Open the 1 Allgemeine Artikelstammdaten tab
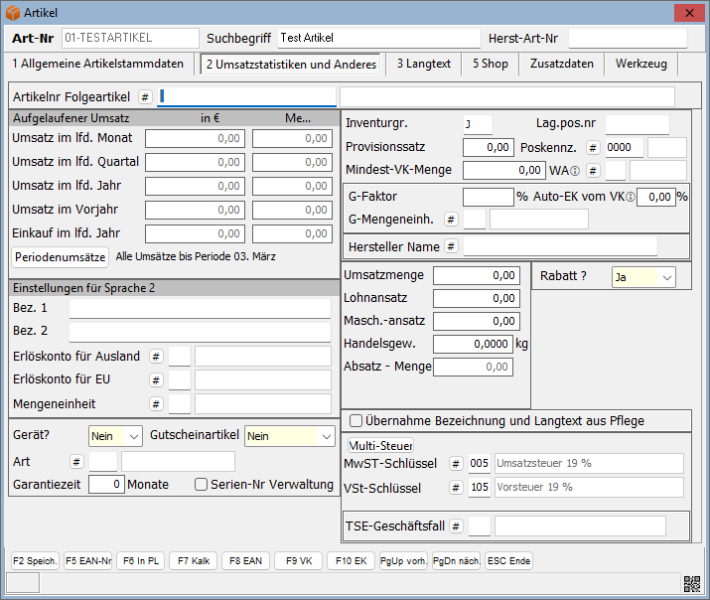Image resolution: width=710 pixels, height=600 pixels. (98, 64)
